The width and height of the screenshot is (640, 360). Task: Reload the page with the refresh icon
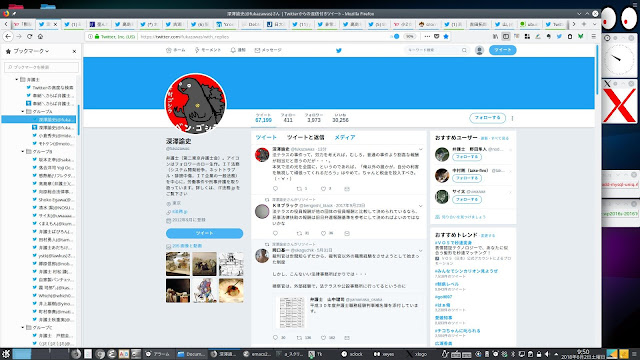[x=29, y=36]
